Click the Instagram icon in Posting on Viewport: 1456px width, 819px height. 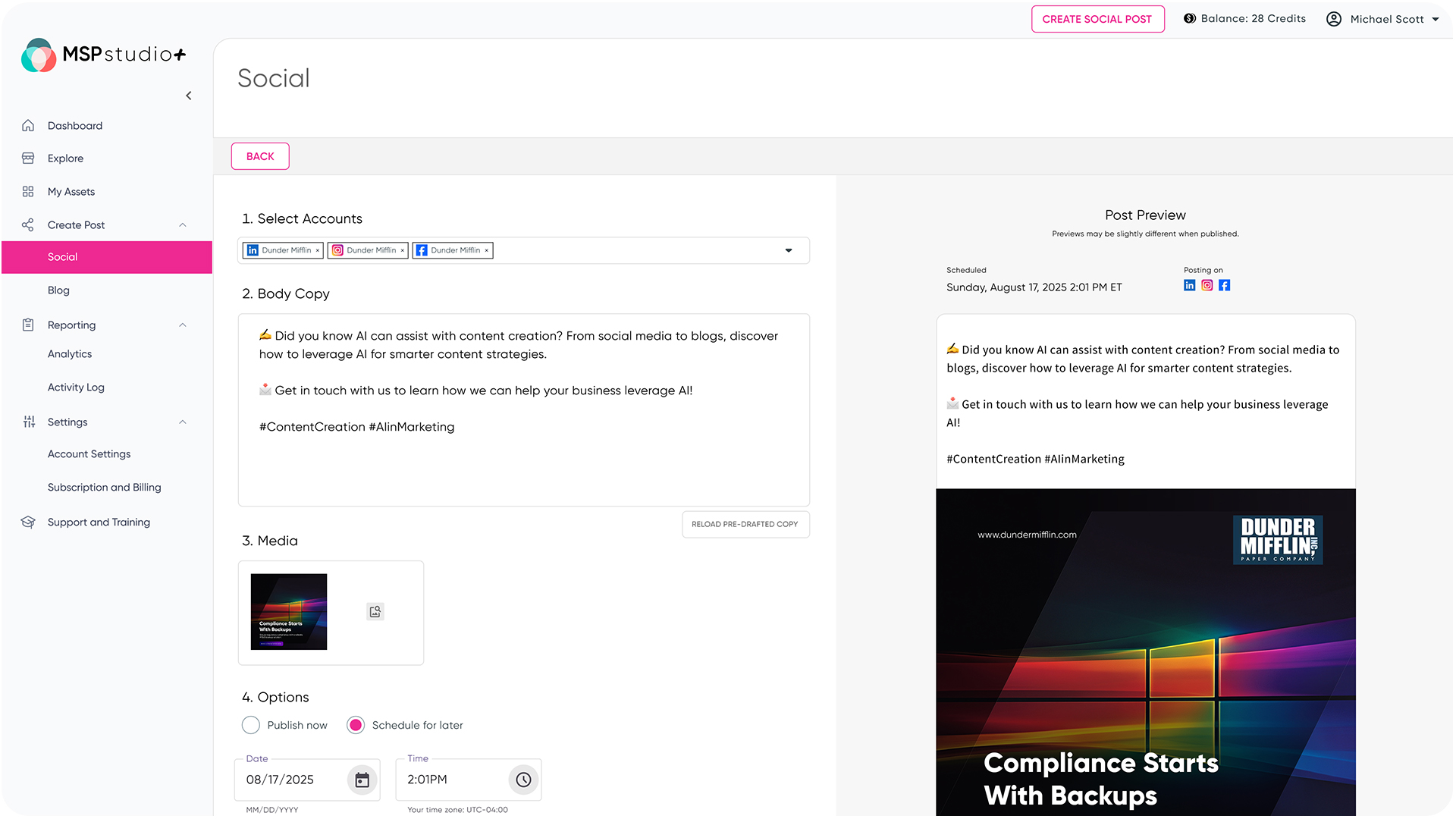pos(1207,285)
